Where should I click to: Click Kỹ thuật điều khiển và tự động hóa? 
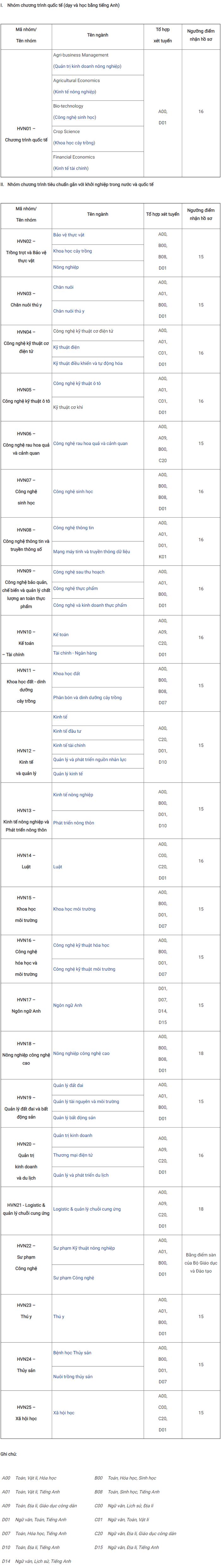click(x=88, y=363)
